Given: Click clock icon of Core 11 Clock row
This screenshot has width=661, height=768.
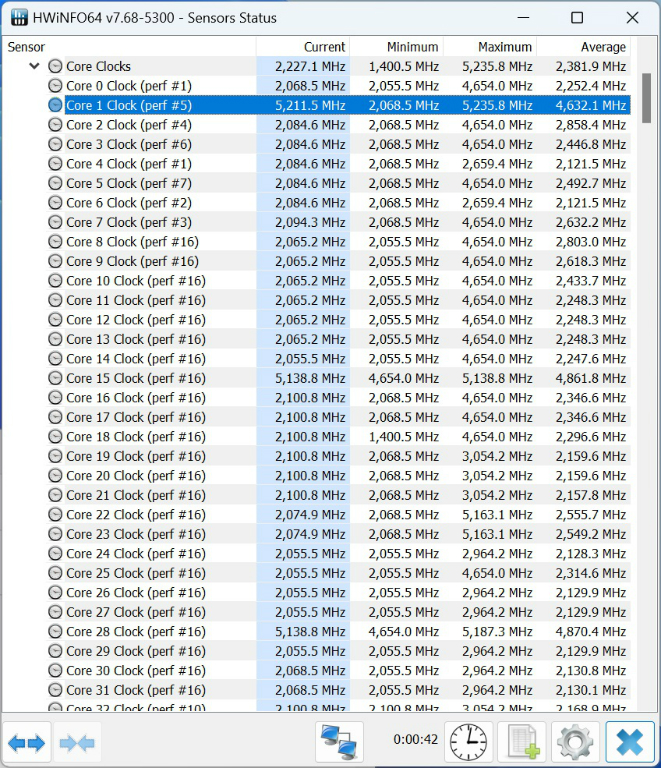Looking at the screenshot, I should click(x=55, y=300).
